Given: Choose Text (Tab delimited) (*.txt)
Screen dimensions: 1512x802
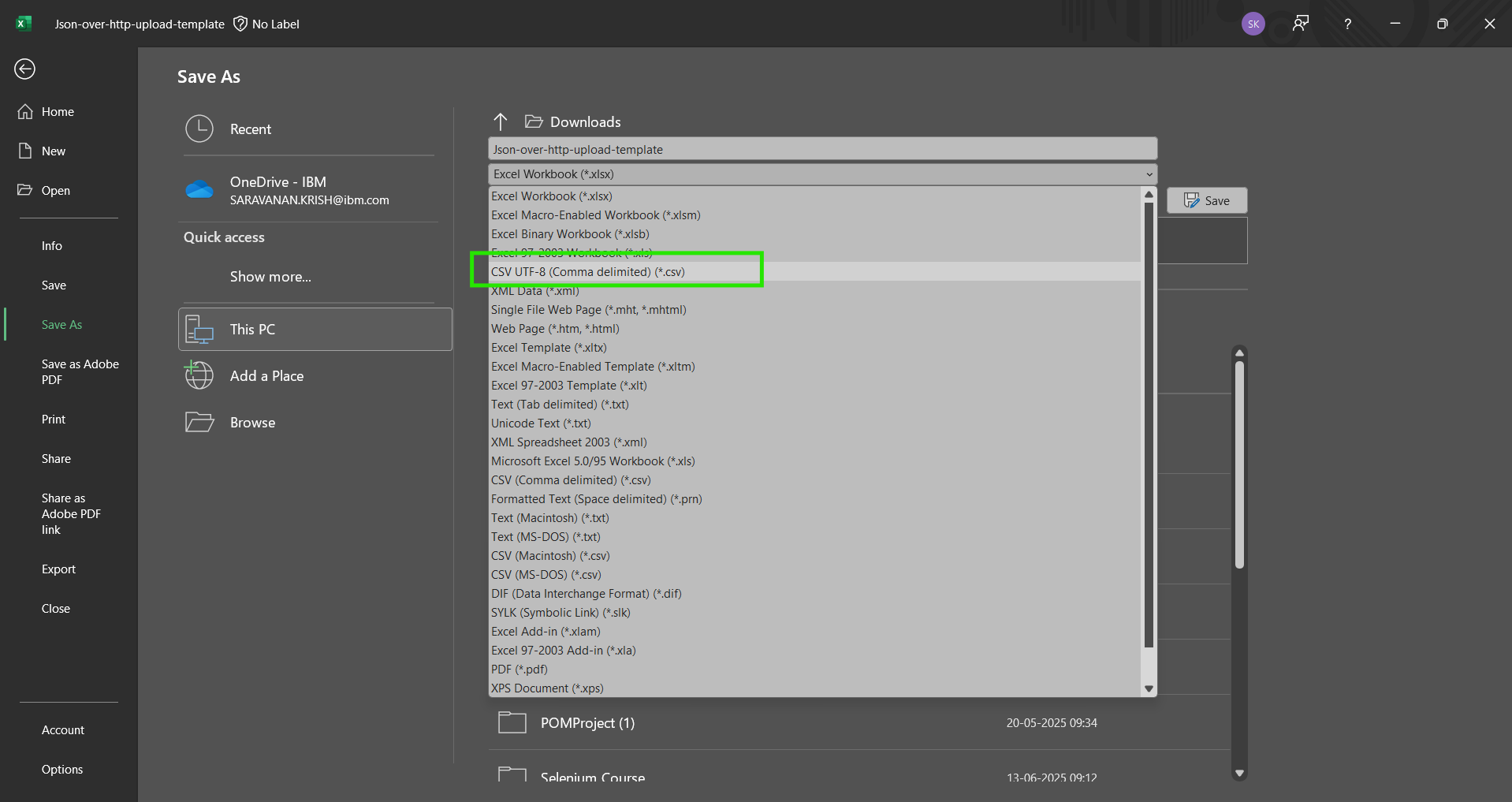Looking at the screenshot, I should 814,404.
